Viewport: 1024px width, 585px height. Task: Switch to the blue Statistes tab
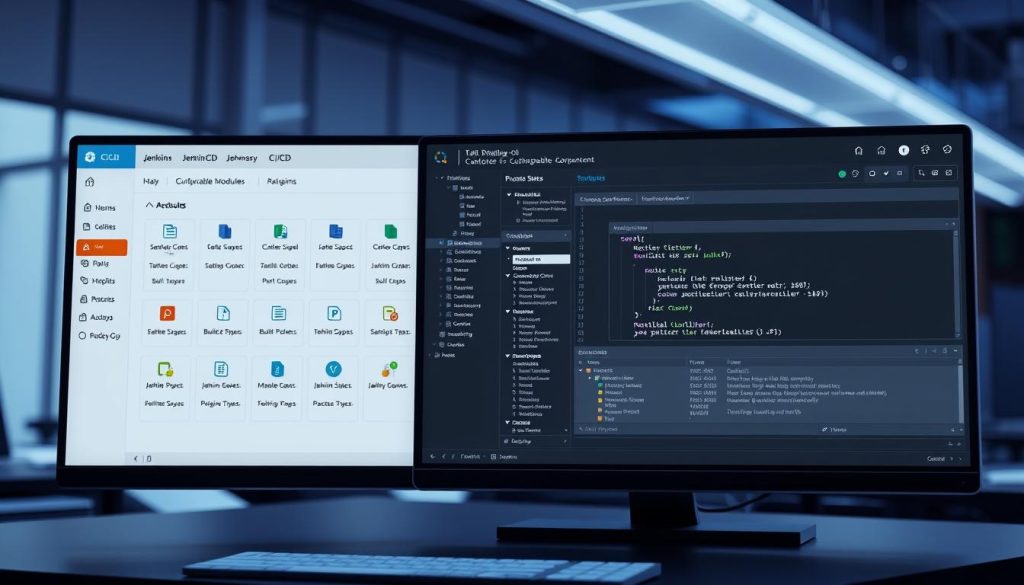(591, 178)
